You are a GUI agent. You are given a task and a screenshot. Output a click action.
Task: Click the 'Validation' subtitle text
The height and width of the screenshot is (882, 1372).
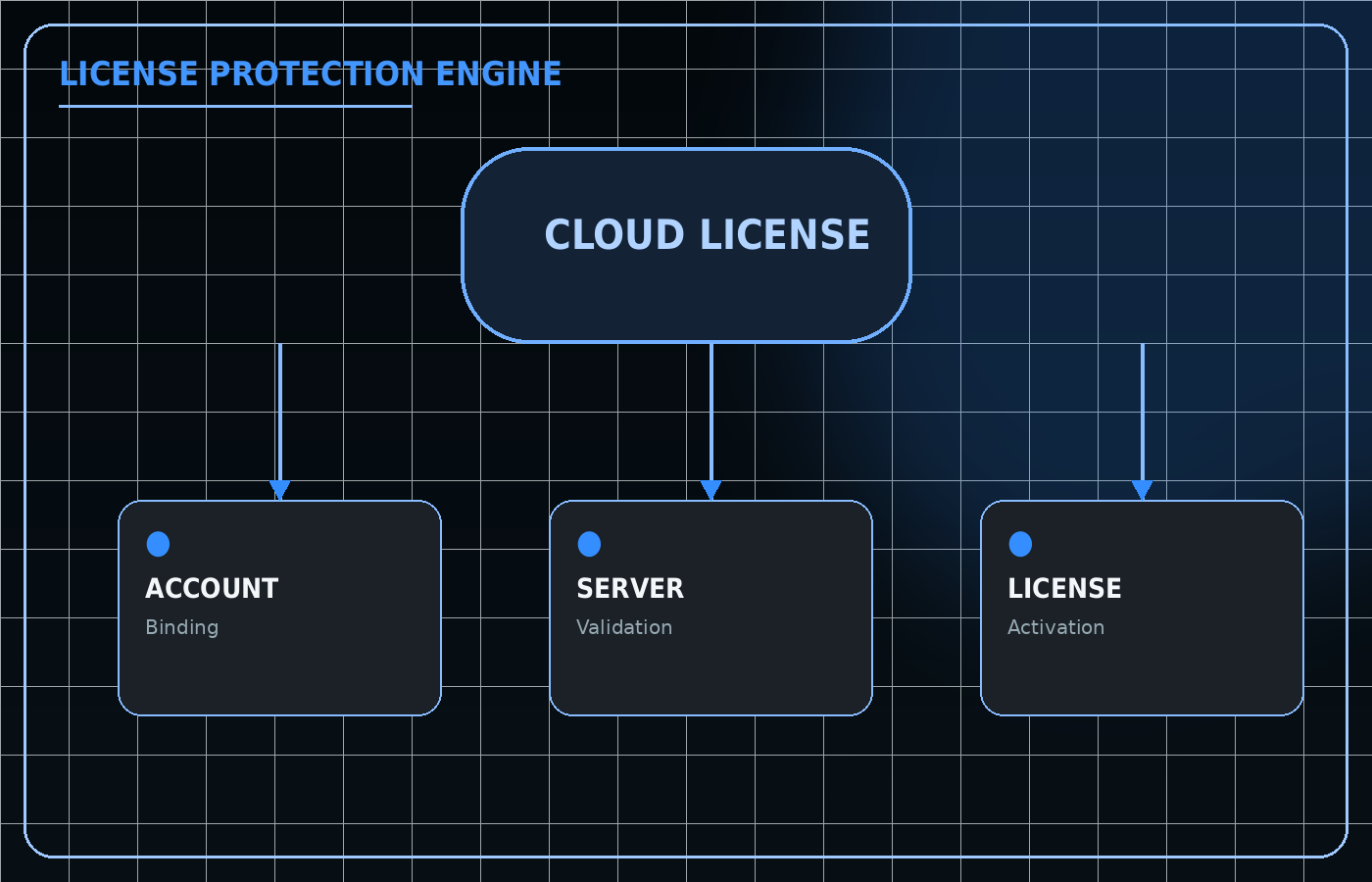(x=624, y=627)
